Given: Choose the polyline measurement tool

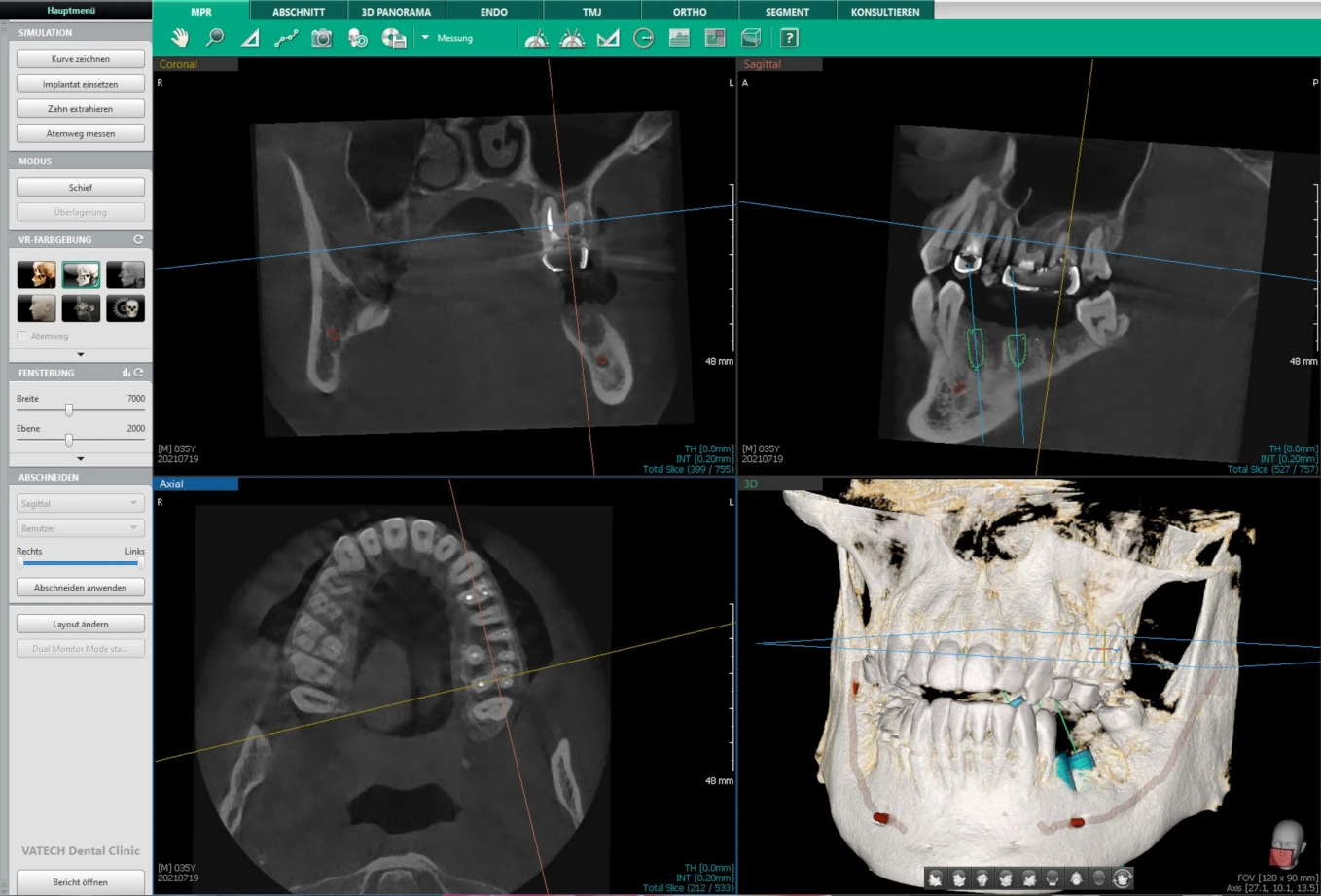Looking at the screenshot, I should (x=286, y=38).
